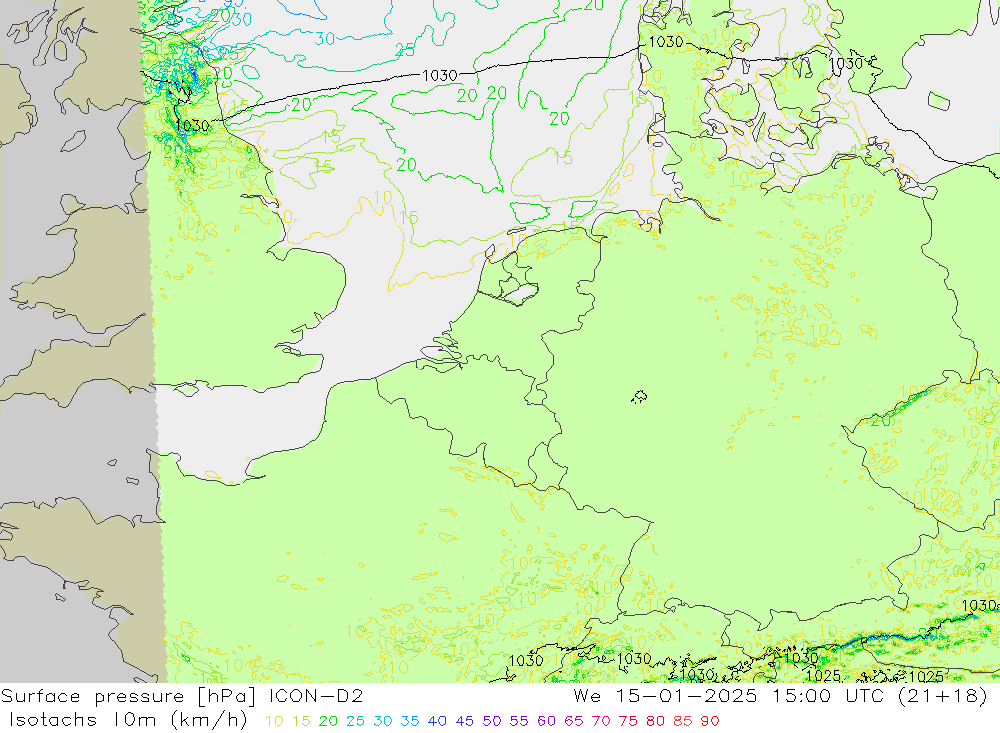Select the red 90 value in isotachs legend
The width and height of the screenshot is (1000, 733).
tap(707, 720)
